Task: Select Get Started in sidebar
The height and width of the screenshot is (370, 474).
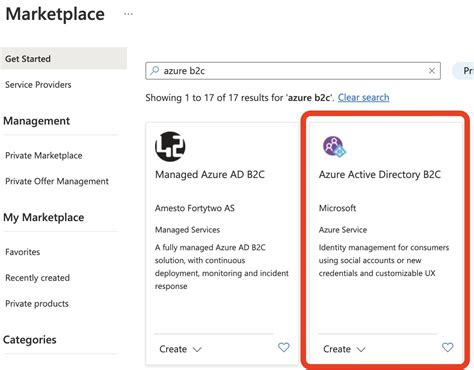Action: point(63,58)
